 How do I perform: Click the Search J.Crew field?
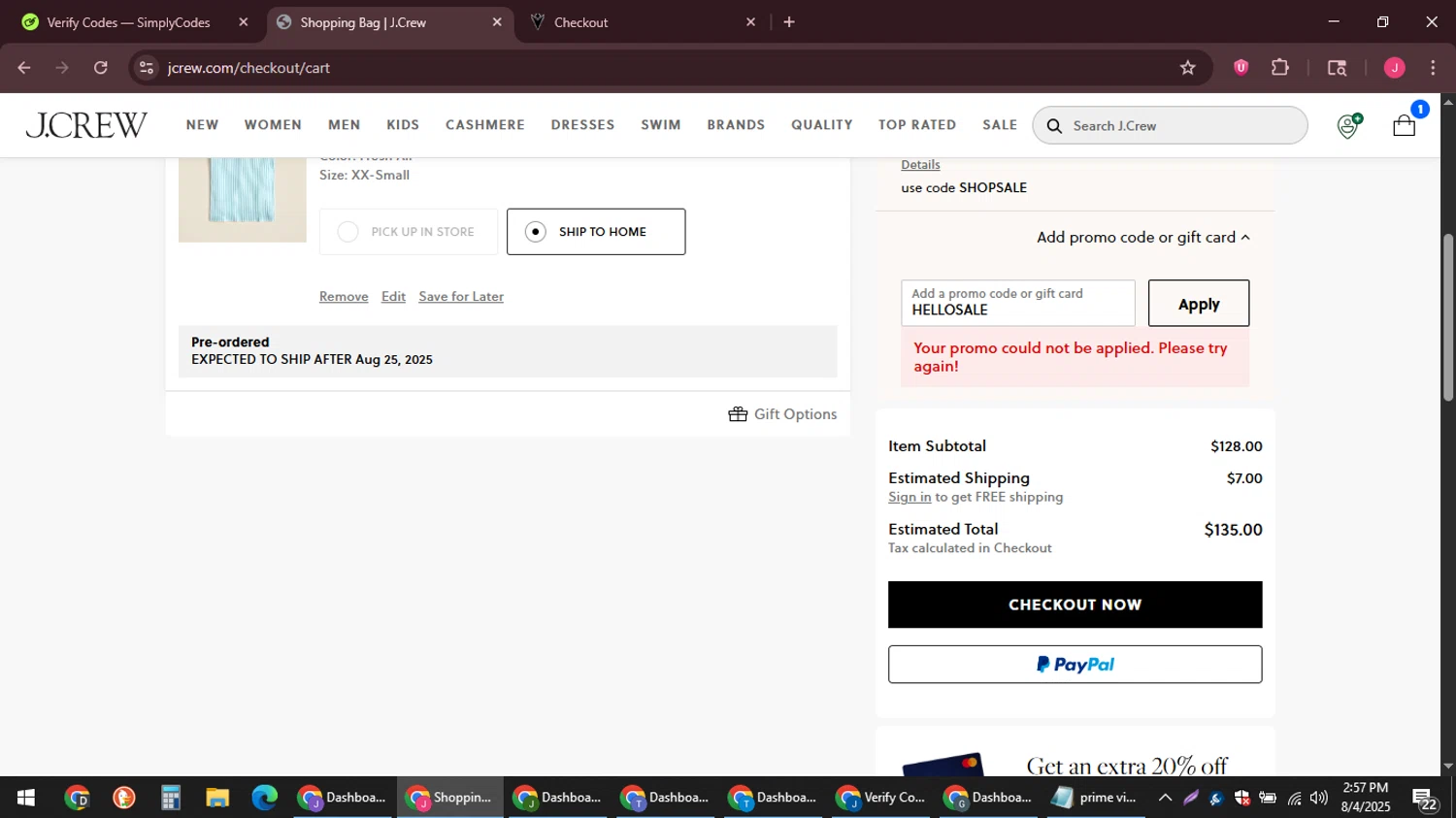click(1170, 126)
